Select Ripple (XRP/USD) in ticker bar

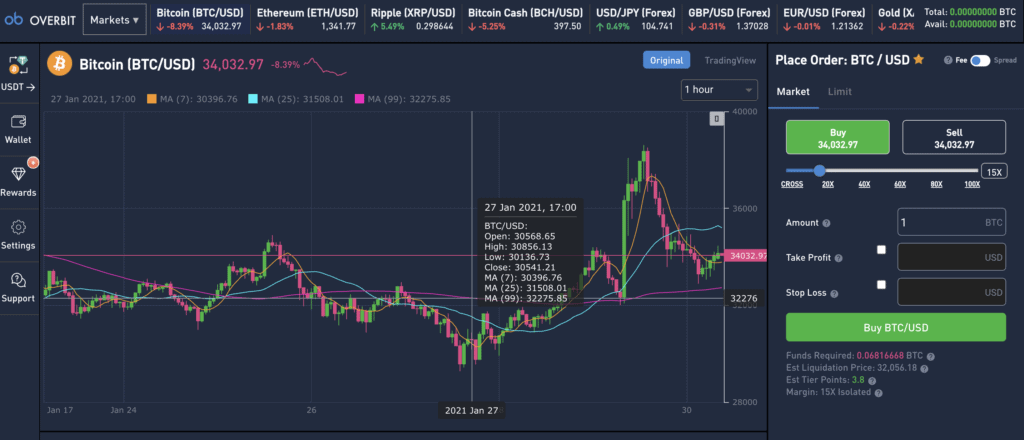click(412, 20)
